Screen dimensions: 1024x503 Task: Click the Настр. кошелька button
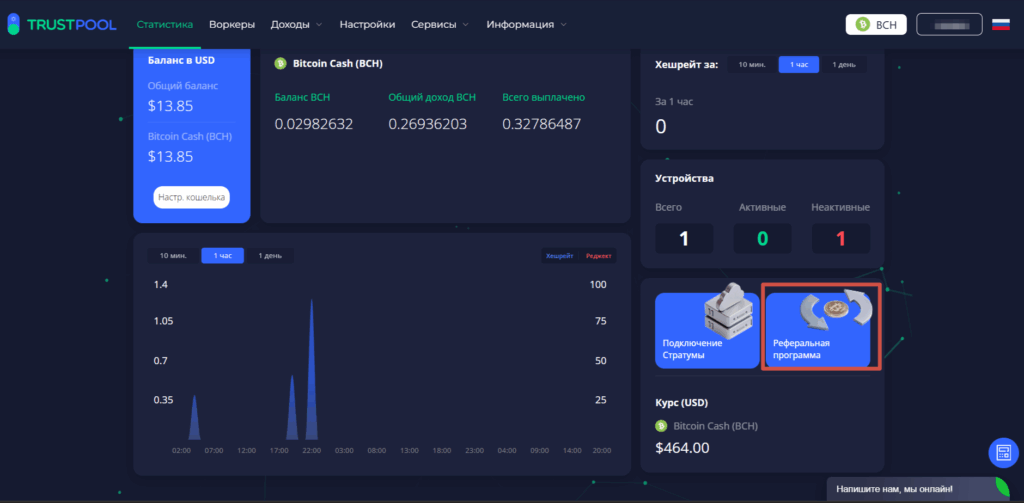click(x=191, y=197)
